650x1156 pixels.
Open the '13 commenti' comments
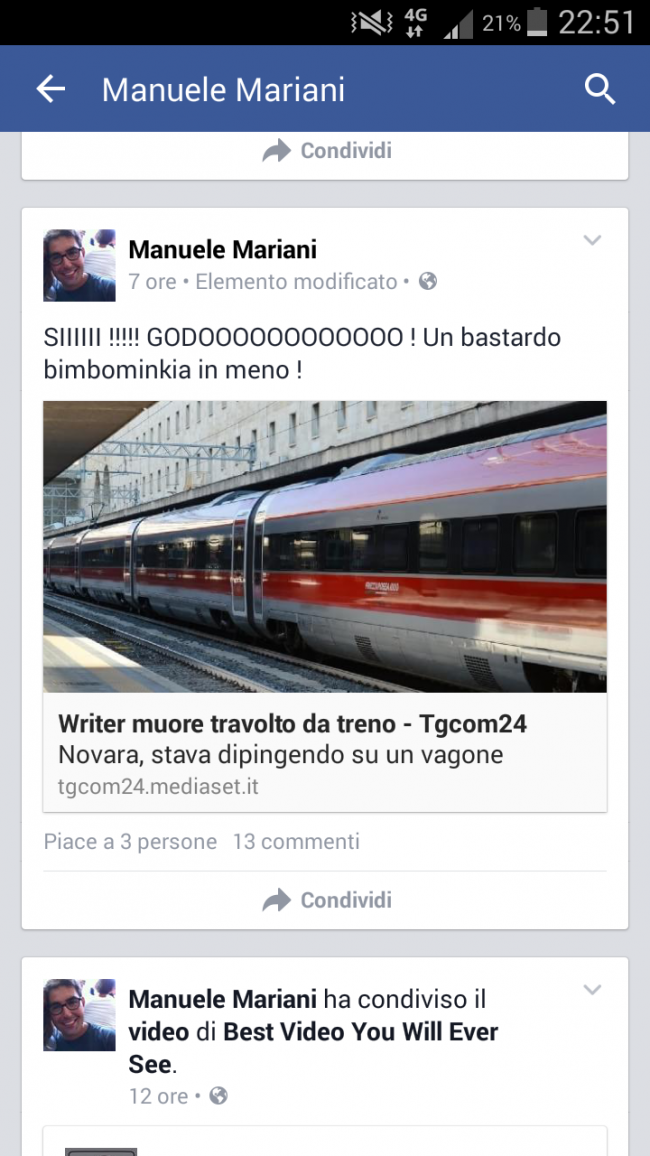[296, 841]
